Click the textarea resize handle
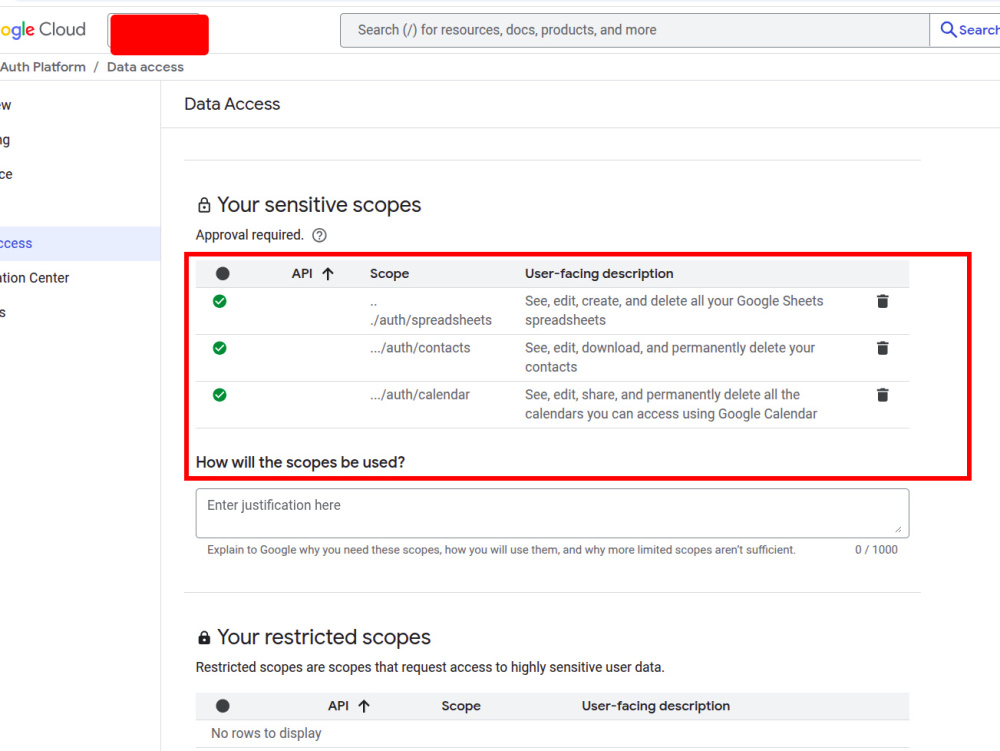 898,529
